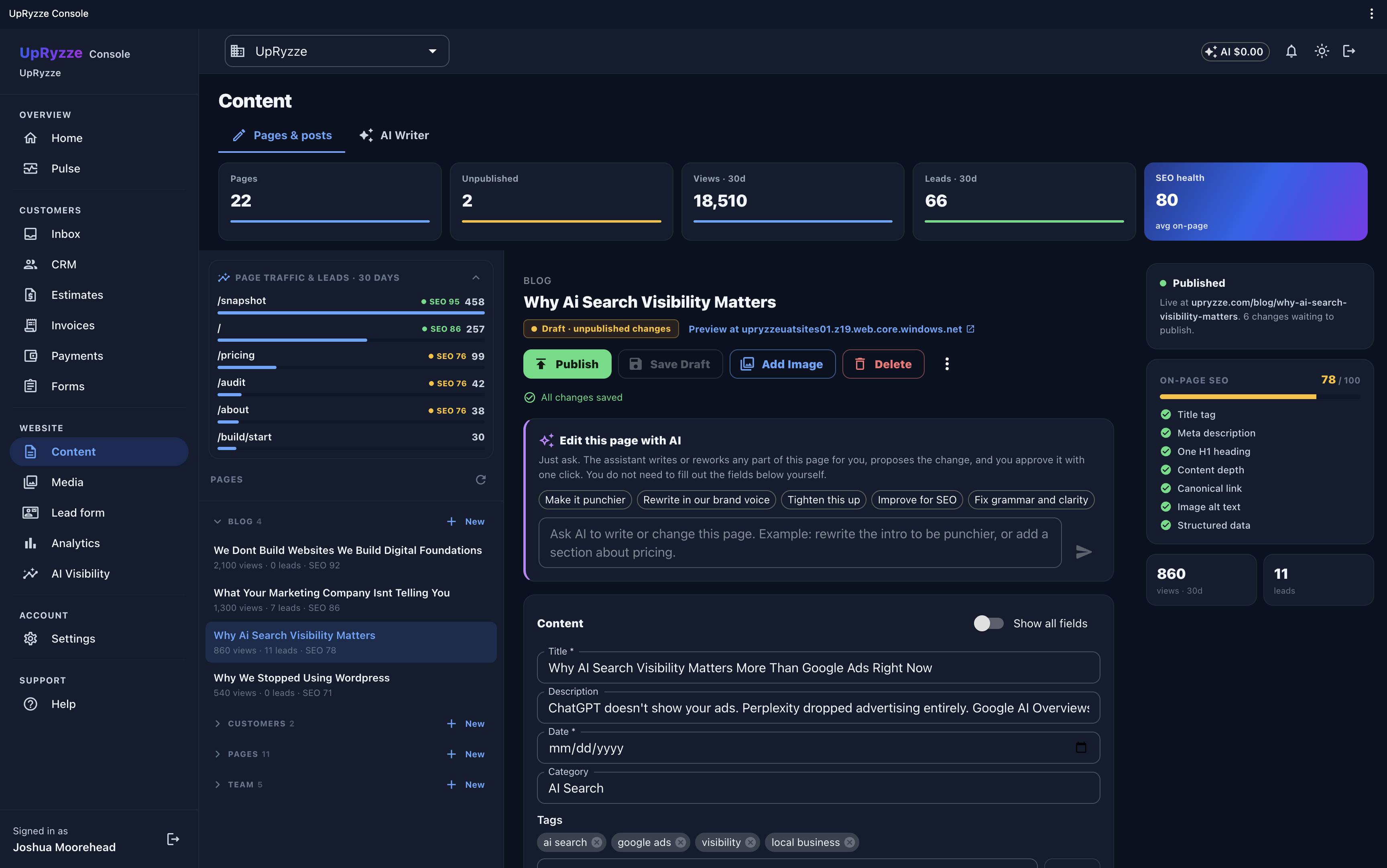
Task: Open the more actions kebab menu
Action: pyautogui.click(x=946, y=364)
